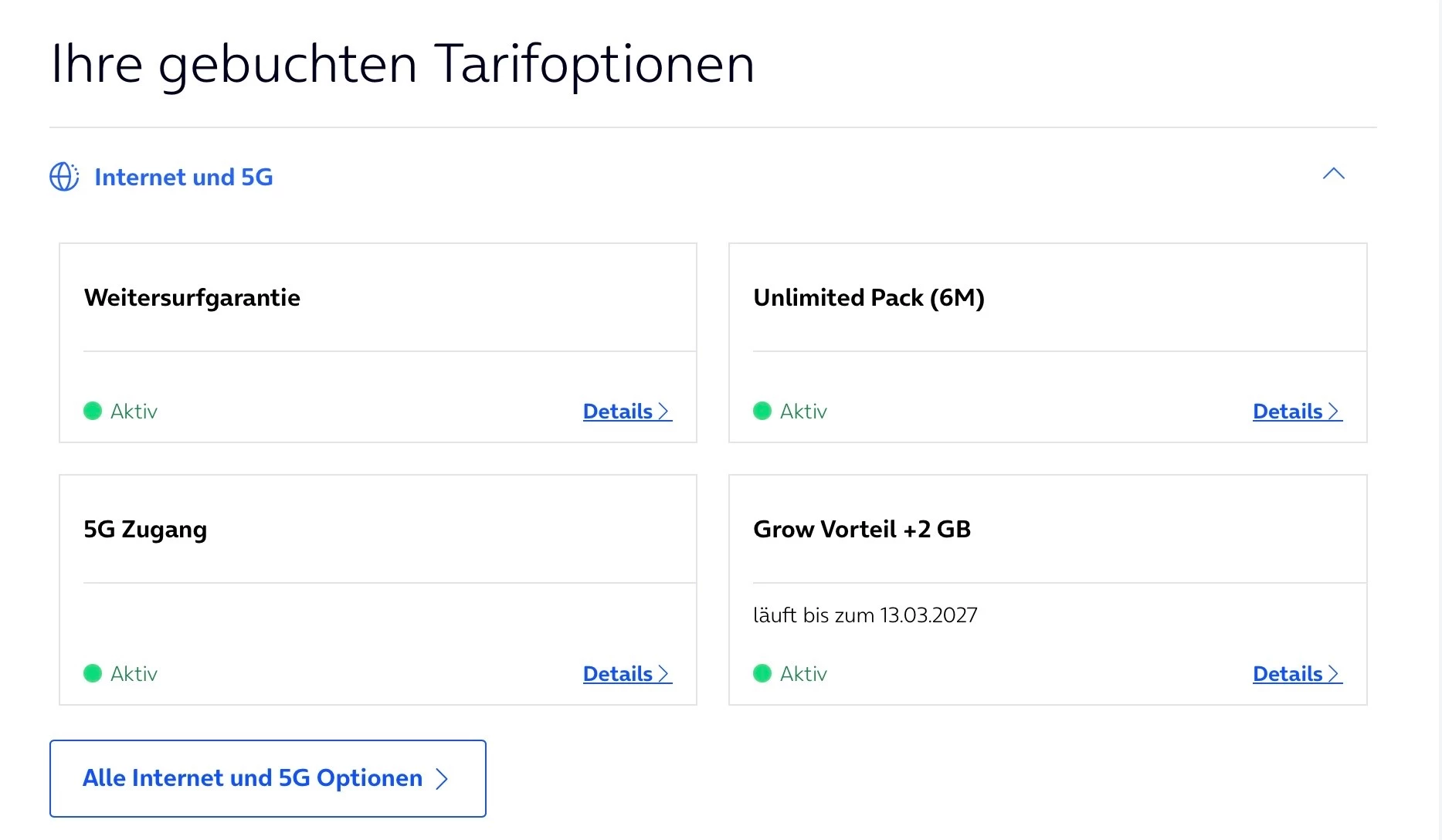Click the green status dot for 5G Zugang
This screenshot has width=1442, height=840.
(x=93, y=673)
